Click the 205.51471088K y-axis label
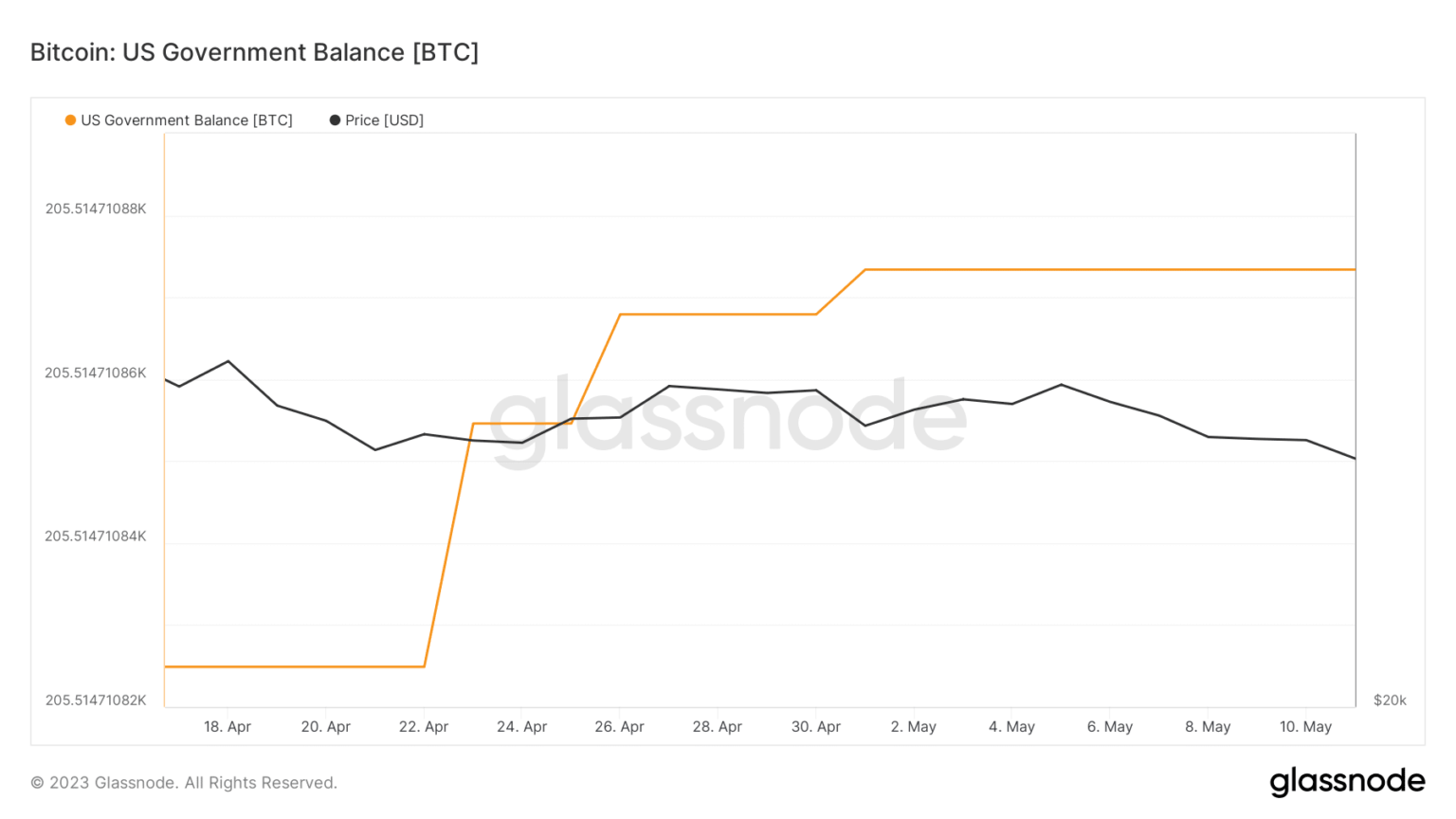Image resolution: width=1456 pixels, height=819 pixels. click(x=96, y=209)
